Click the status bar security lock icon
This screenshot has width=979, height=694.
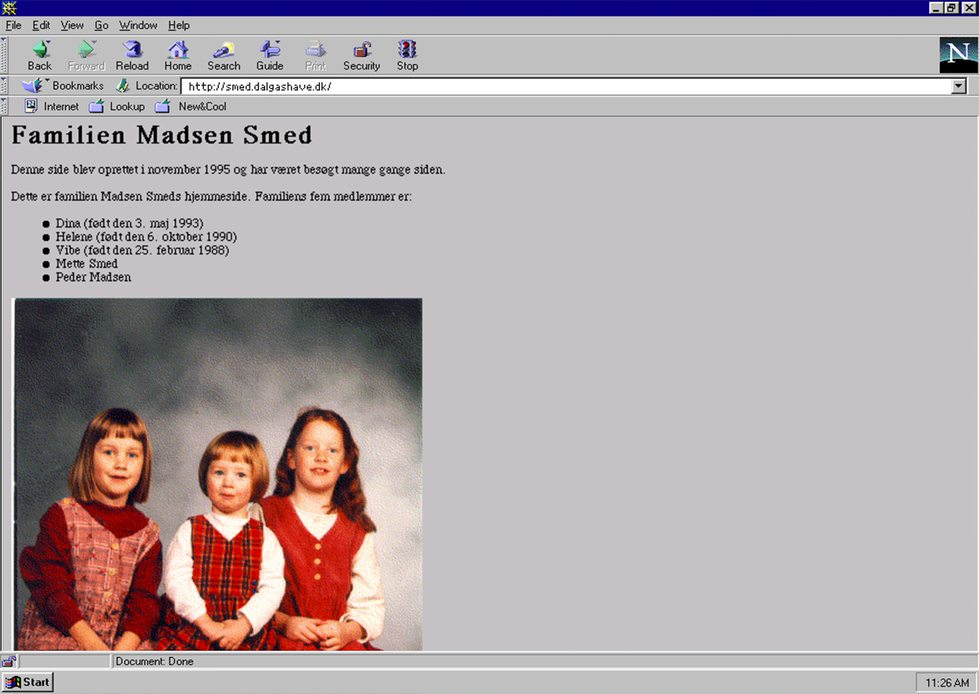[9, 661]
